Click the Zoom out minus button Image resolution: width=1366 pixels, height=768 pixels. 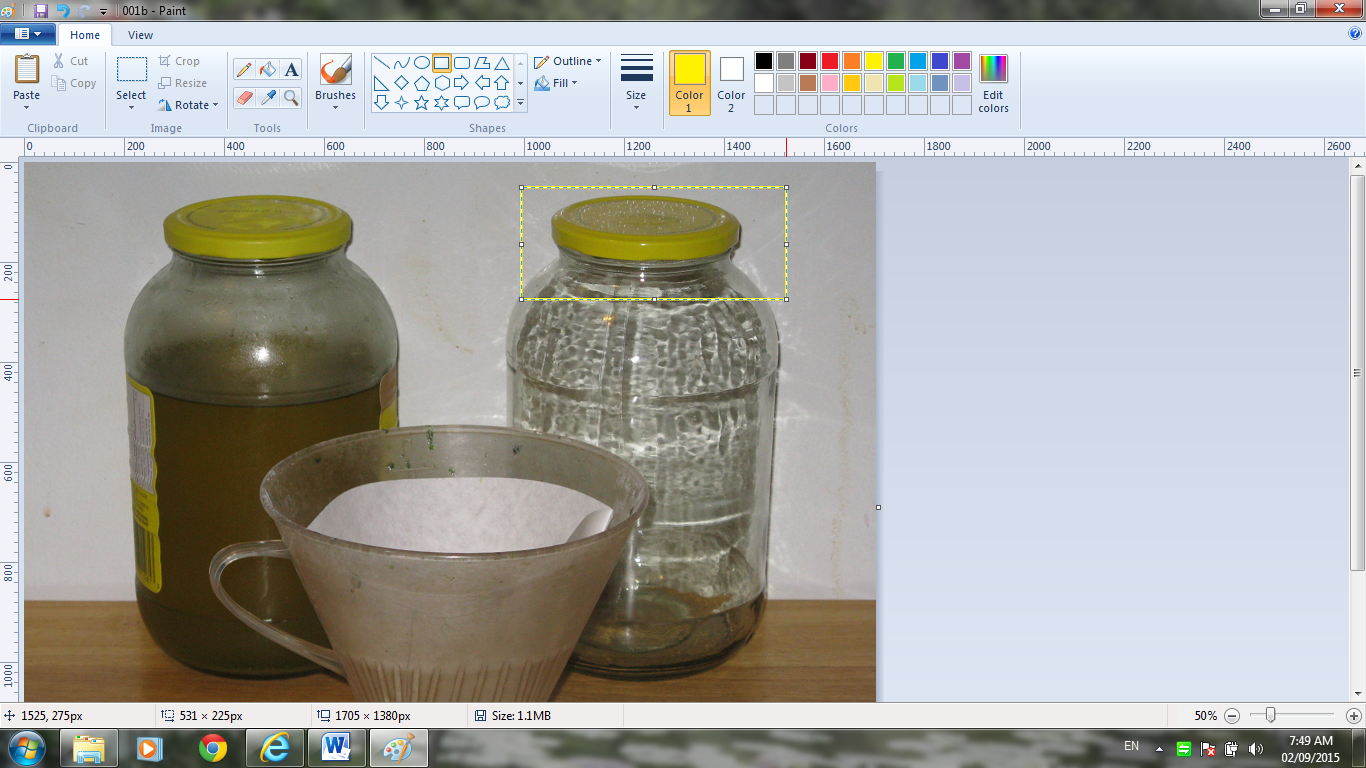[x=1232, y=716]
